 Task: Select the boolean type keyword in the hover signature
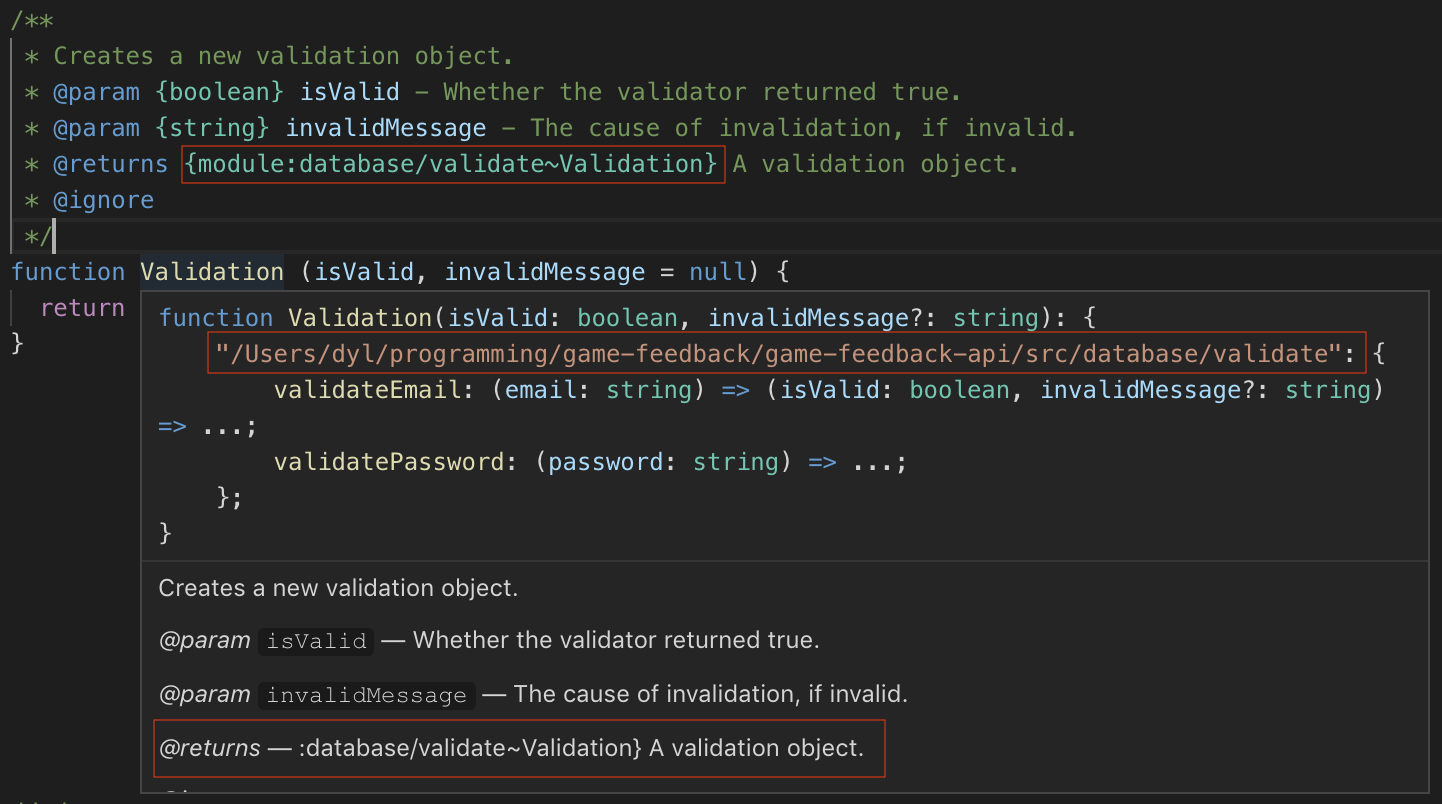coord(627,317)
